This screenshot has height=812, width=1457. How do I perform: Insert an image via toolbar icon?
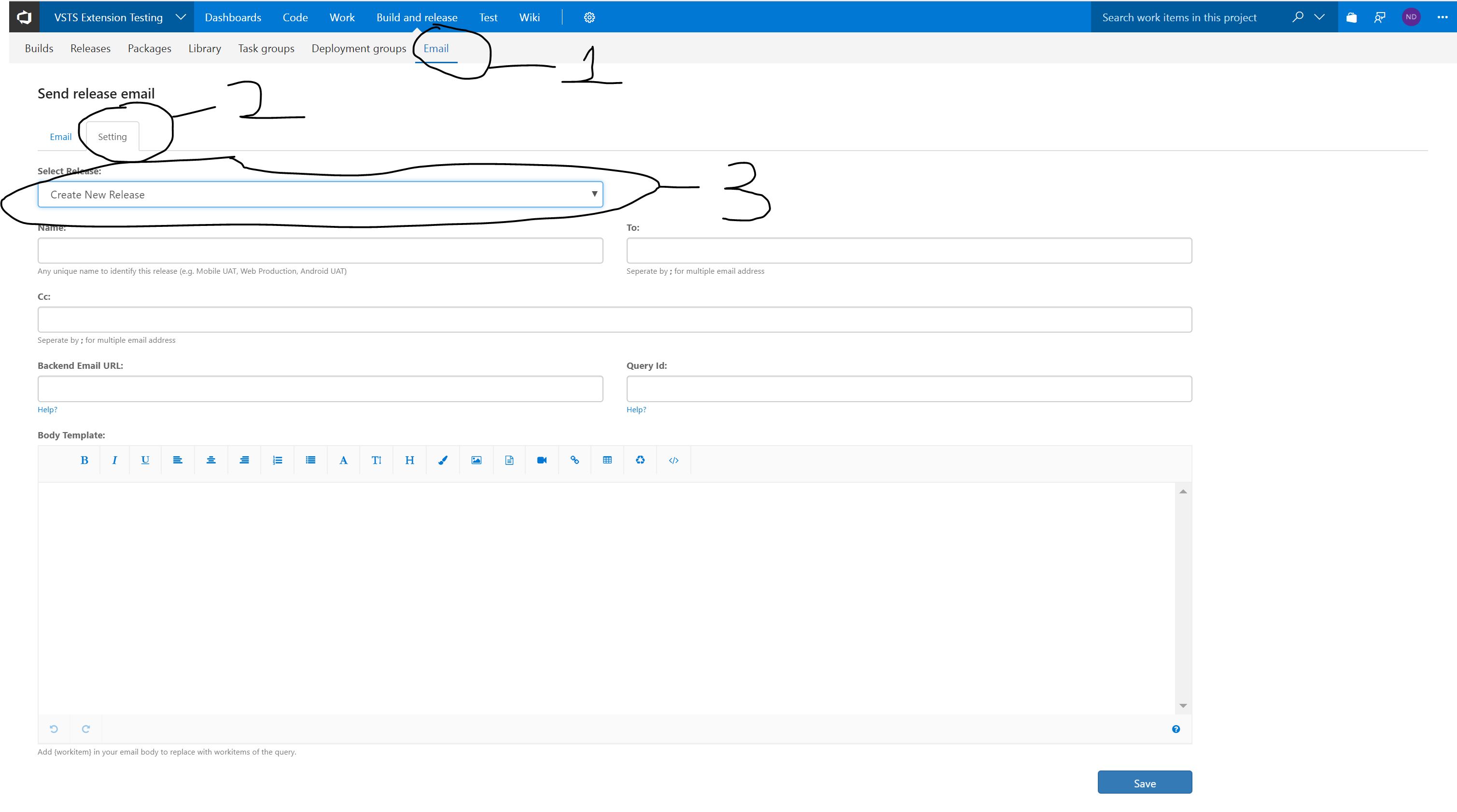476,460
